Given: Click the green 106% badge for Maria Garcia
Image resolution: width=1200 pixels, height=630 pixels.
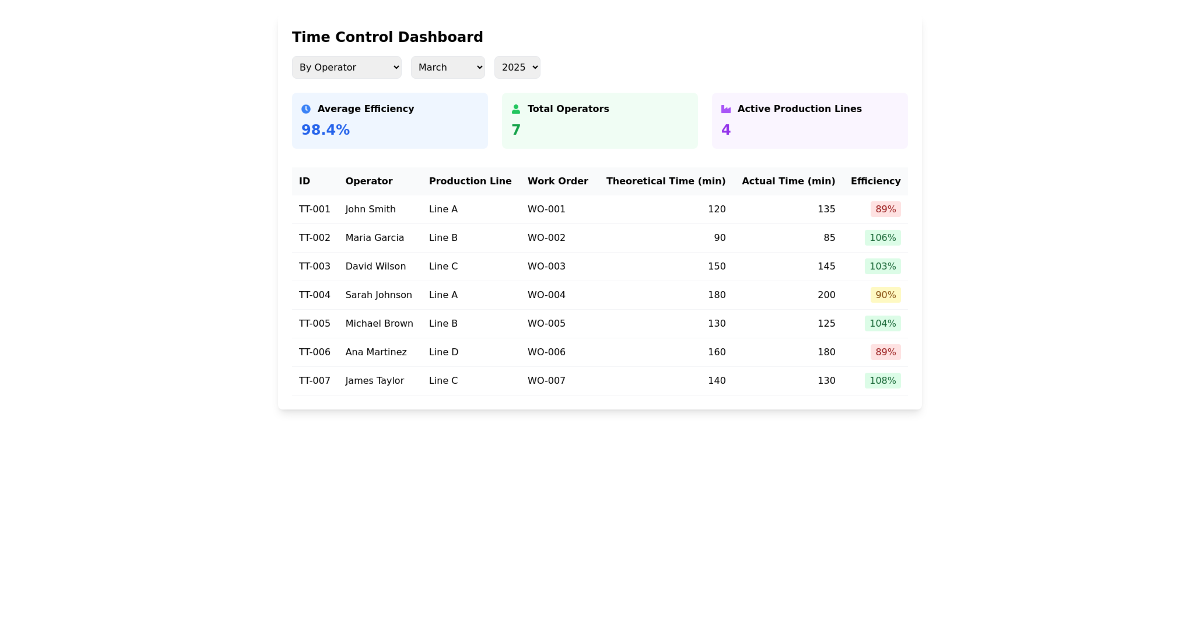Looking at the screenshot, I should tap(883, 238).
